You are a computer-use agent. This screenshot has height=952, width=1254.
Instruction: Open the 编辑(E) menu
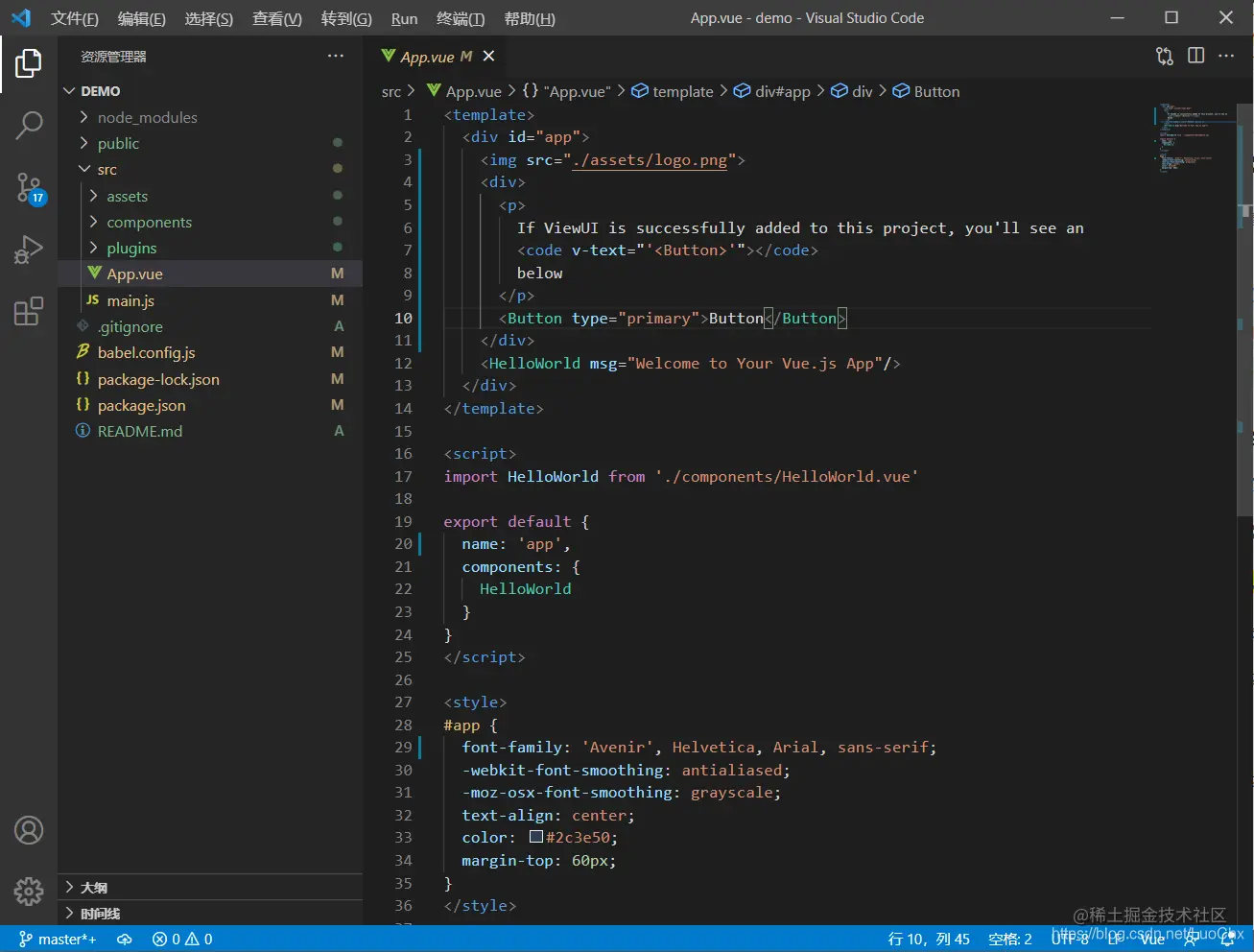tap(142, 18)
